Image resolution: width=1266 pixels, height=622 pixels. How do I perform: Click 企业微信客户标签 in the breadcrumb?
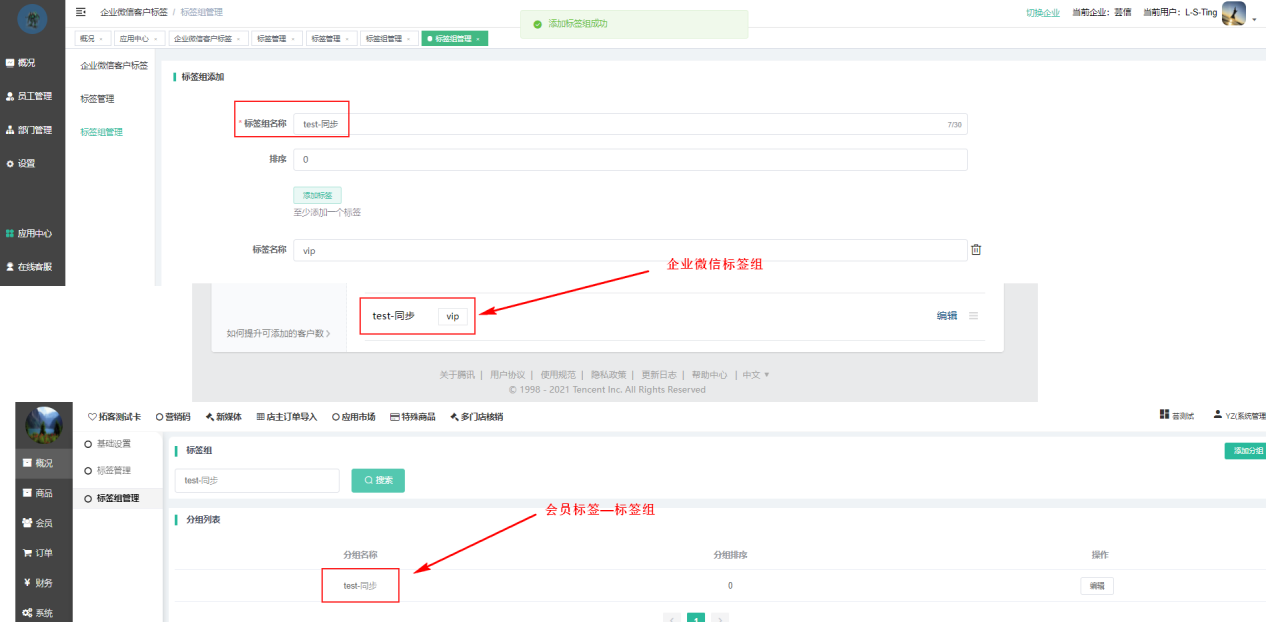pos(135,12)
